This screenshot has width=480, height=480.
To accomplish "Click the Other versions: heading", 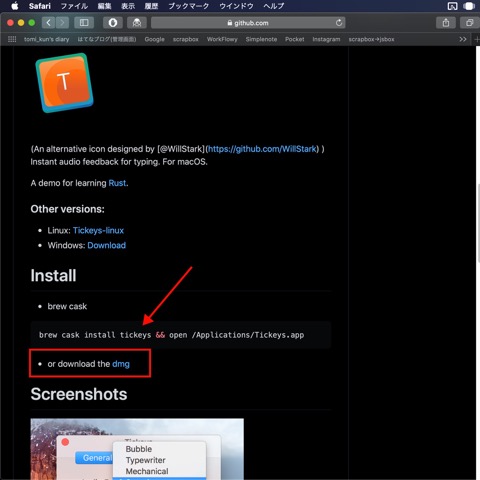I will [67, 209].
